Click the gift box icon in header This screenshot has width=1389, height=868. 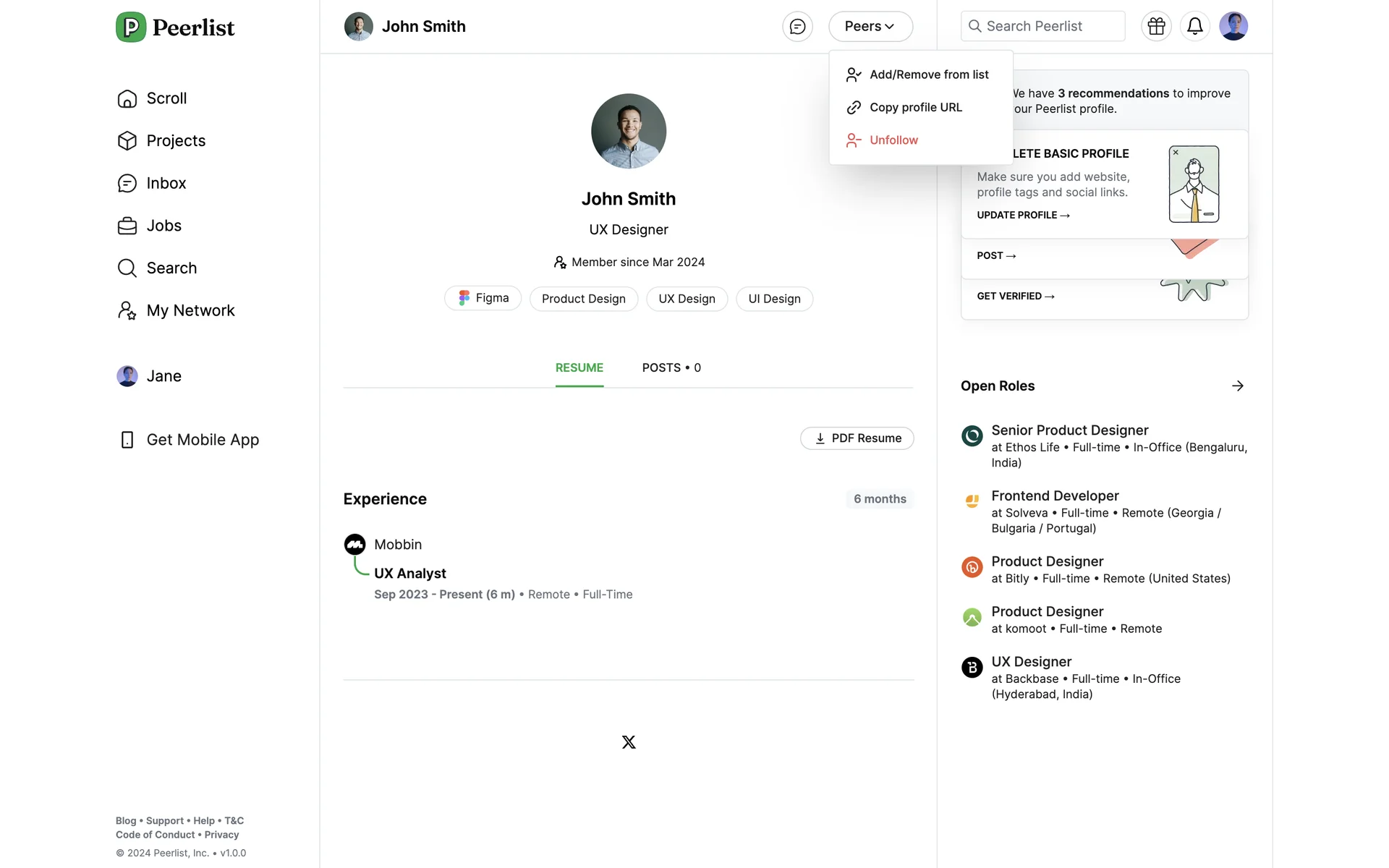[1156, 27]
